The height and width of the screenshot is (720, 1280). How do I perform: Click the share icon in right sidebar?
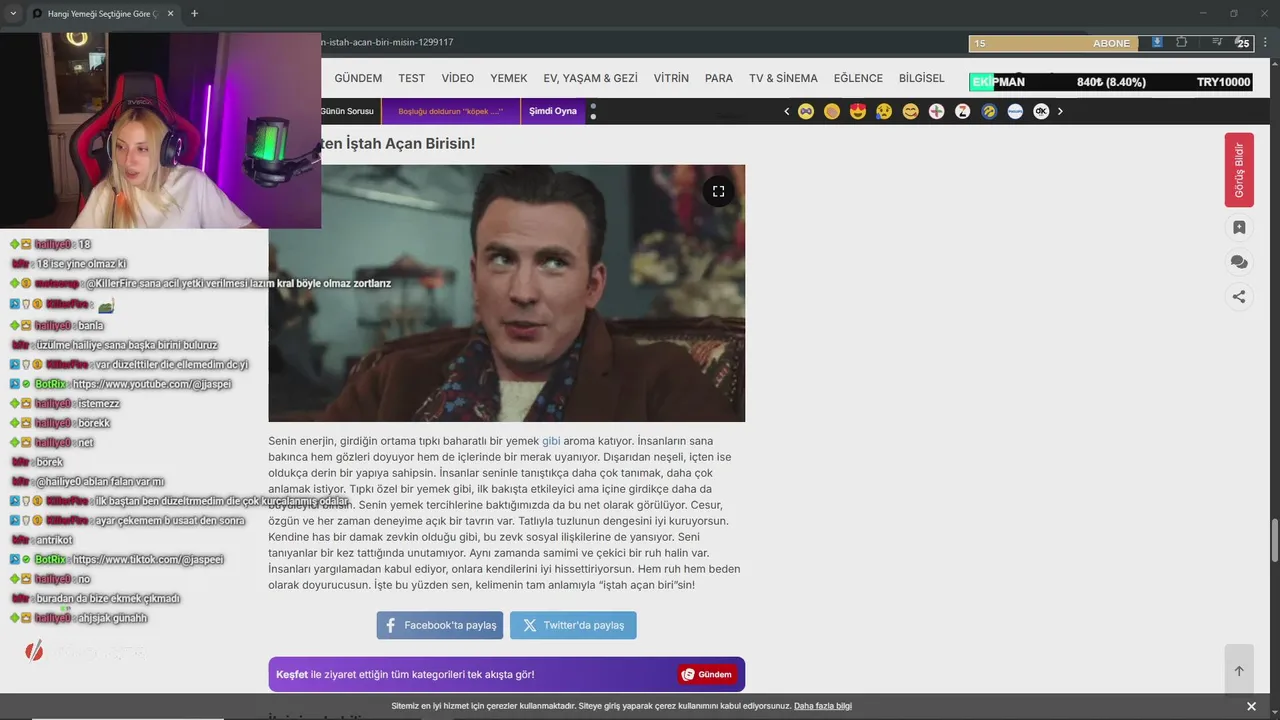(x=1239, y=296)
